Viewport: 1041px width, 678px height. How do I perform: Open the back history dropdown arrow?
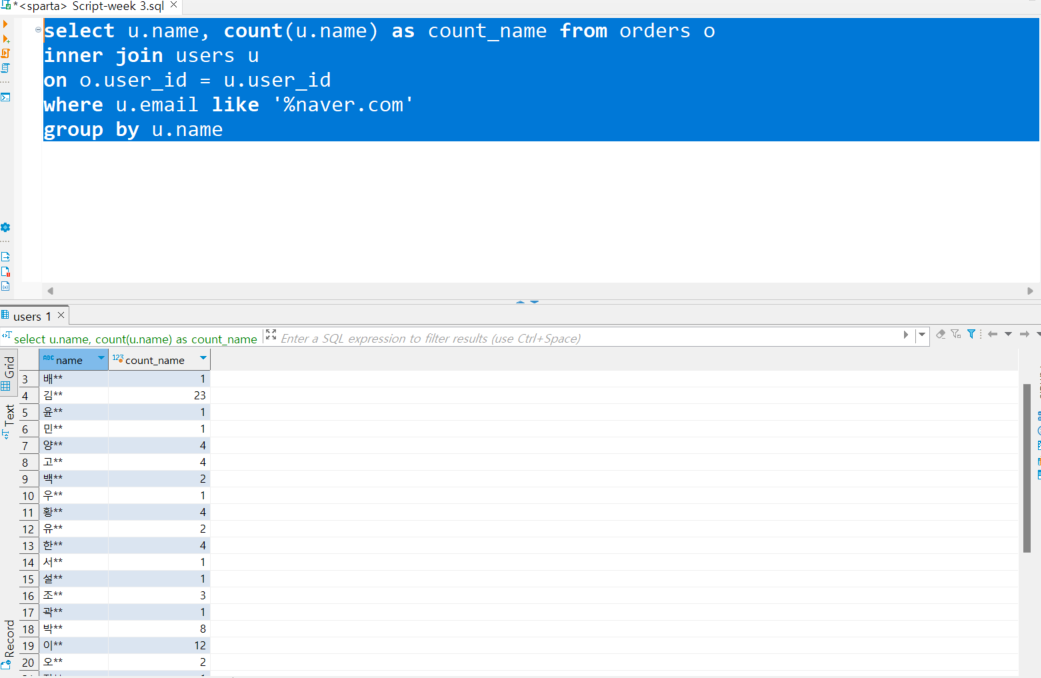click(x=1008, y=334)
